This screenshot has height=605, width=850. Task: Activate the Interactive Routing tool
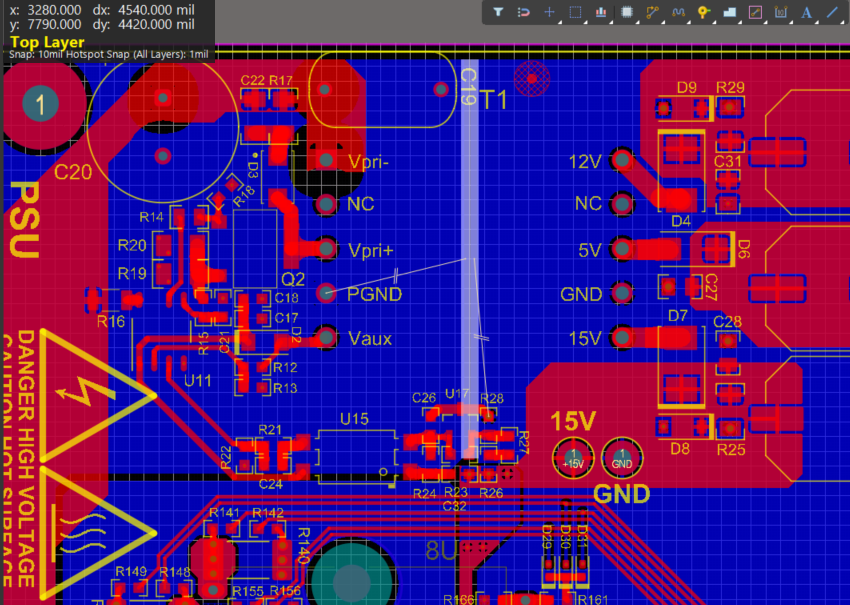pyautogui.click(x=652, y=12)
